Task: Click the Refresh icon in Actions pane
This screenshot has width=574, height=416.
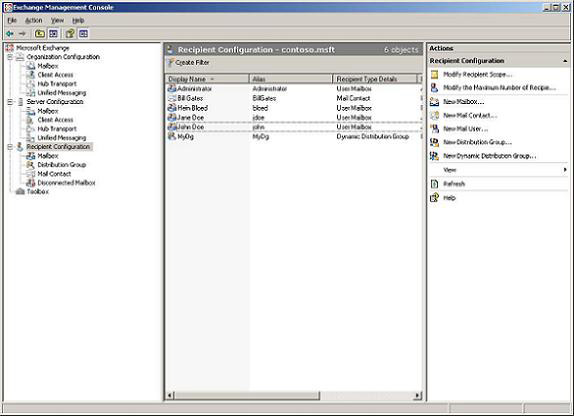Action: click(x=435, y=184)
